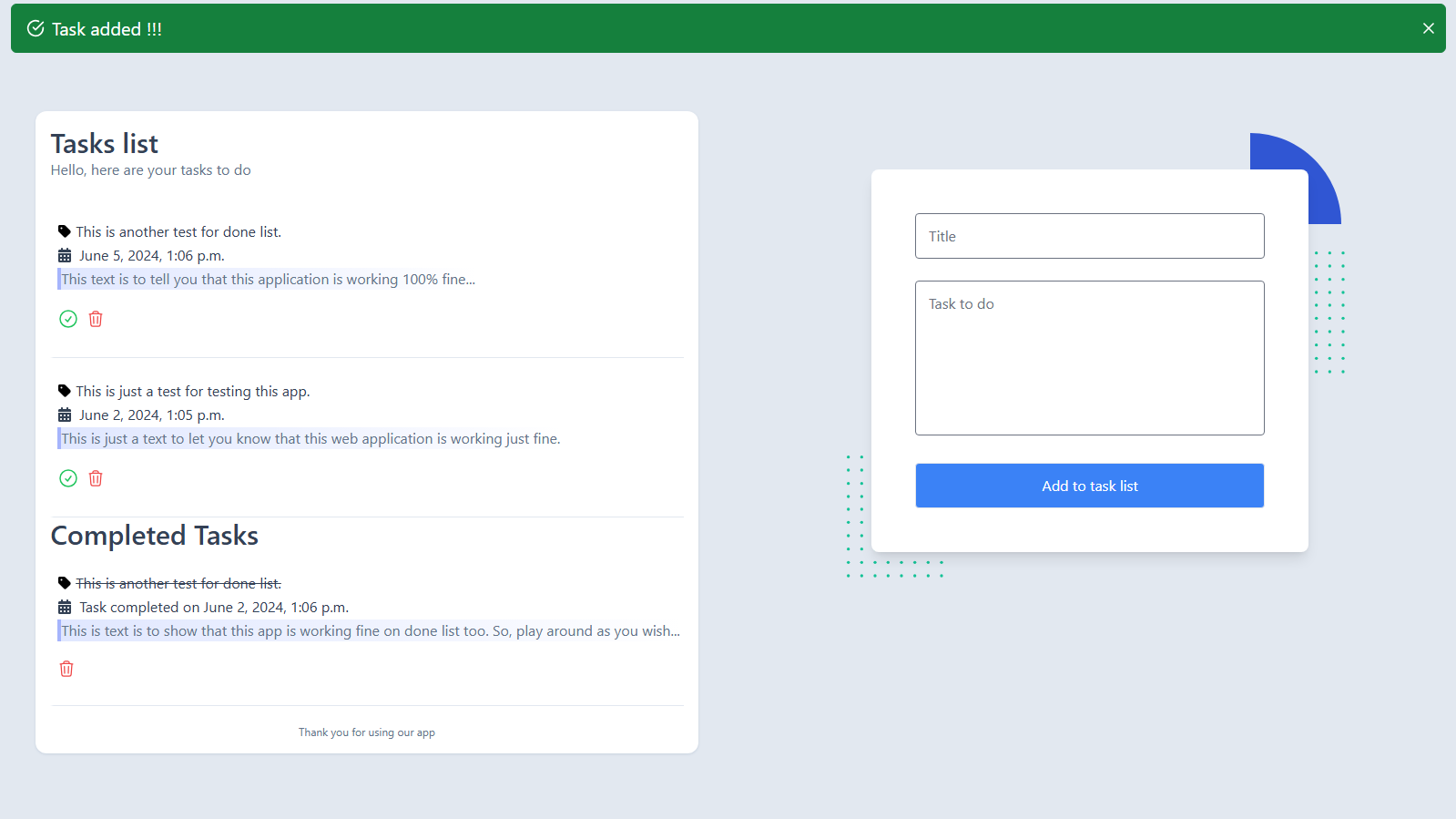1456x819 pixels.
Task: Click the checkmark icon in the Task added alert
Action: tap(36, 28)
